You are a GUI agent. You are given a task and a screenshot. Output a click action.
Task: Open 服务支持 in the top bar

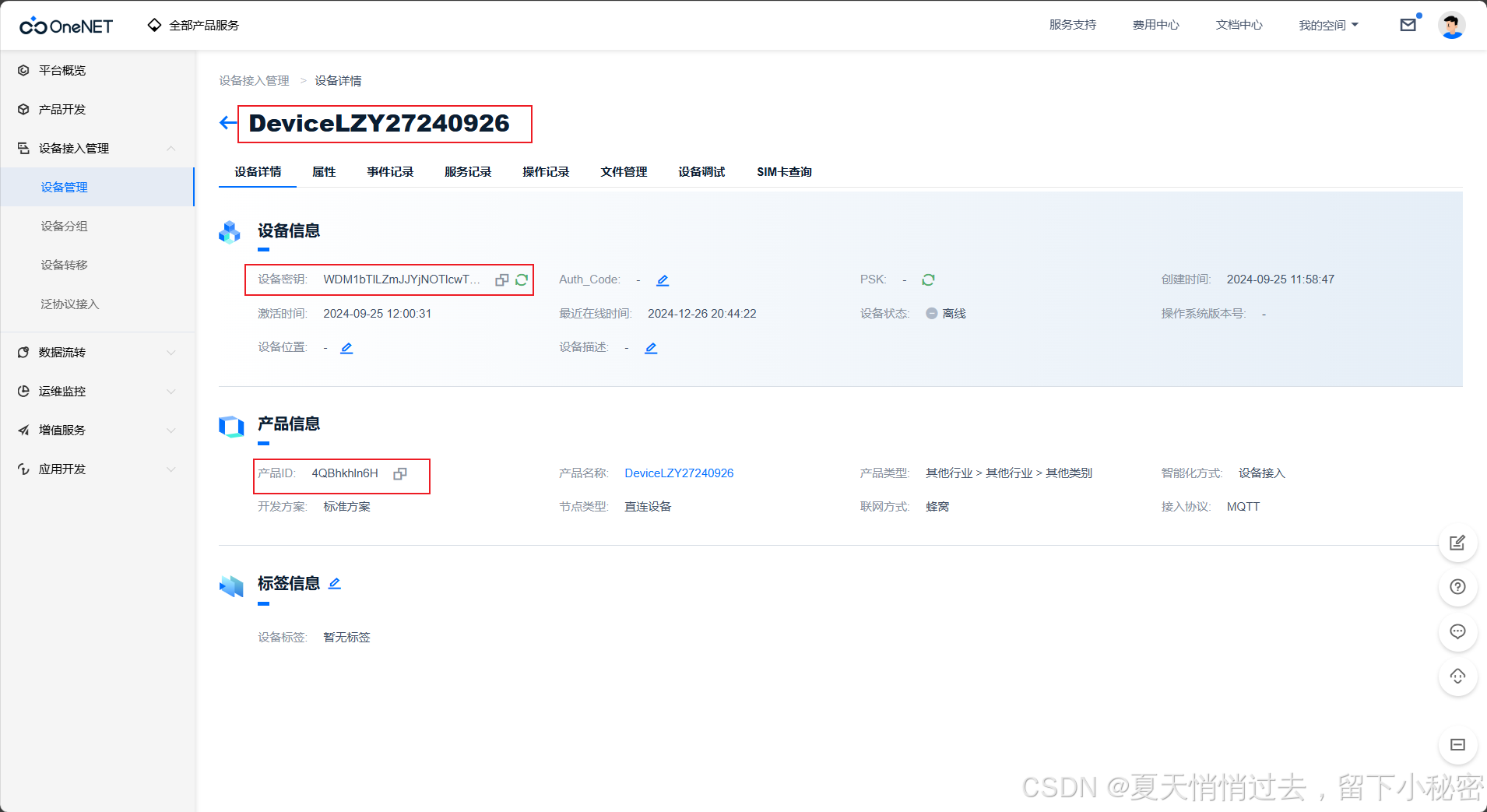click(x=1073, y=25)
